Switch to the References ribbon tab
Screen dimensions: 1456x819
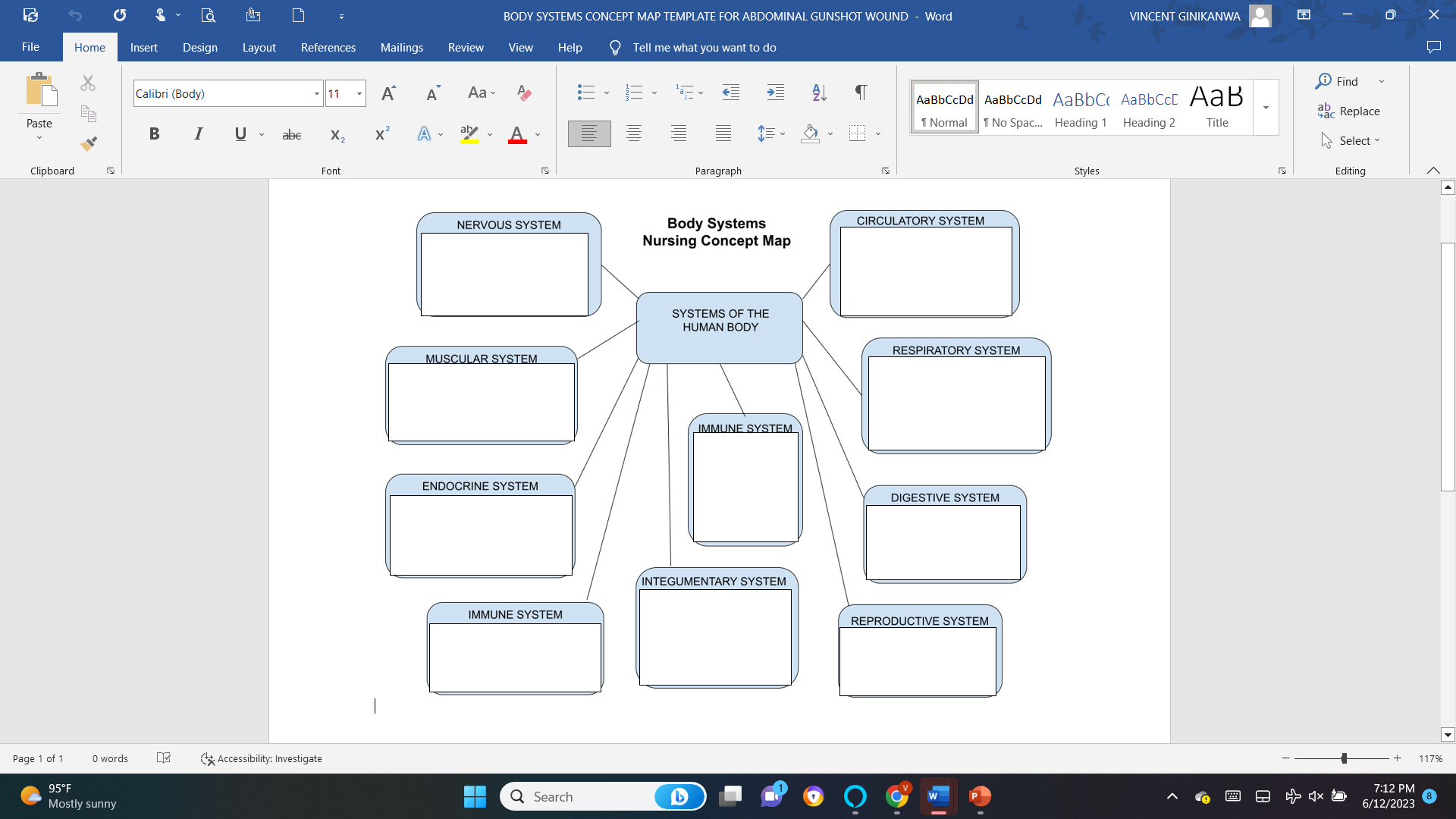(x=328, y=47)
